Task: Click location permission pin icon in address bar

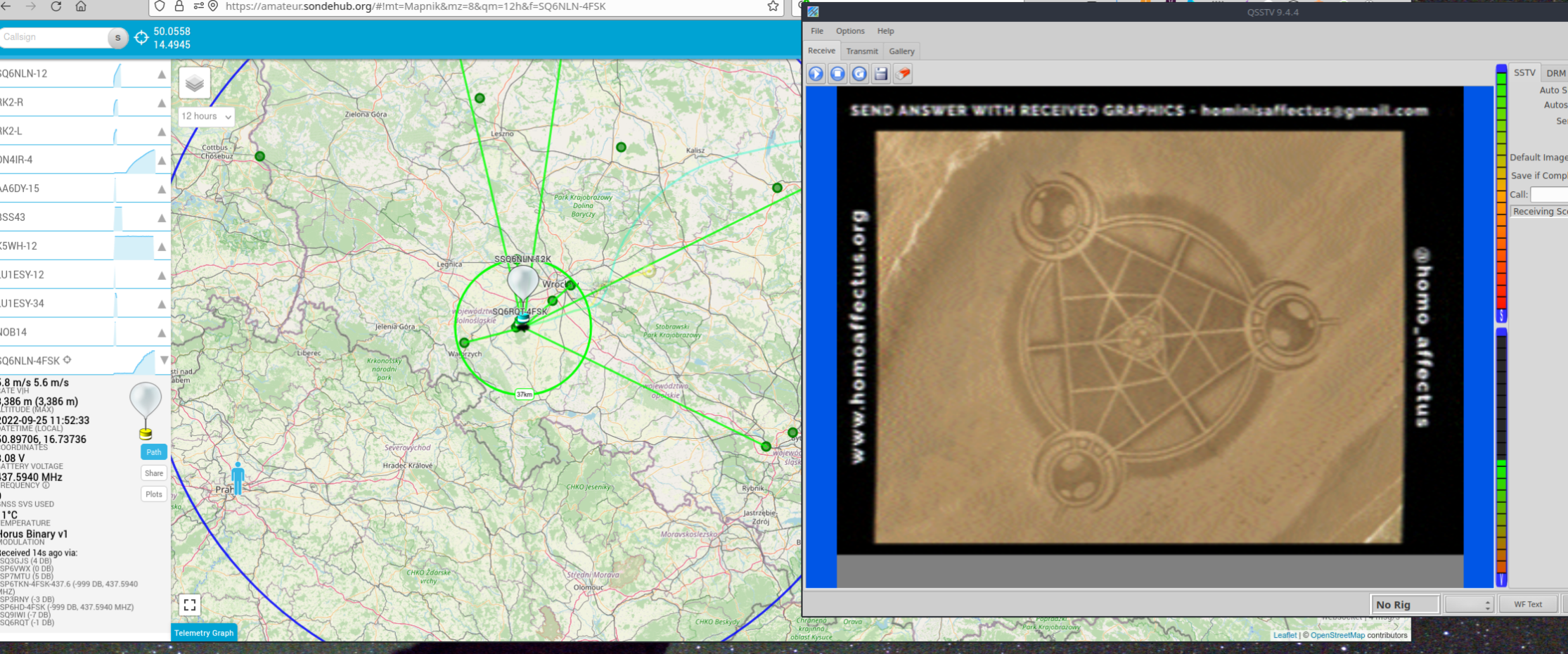Action: point(213,6)
